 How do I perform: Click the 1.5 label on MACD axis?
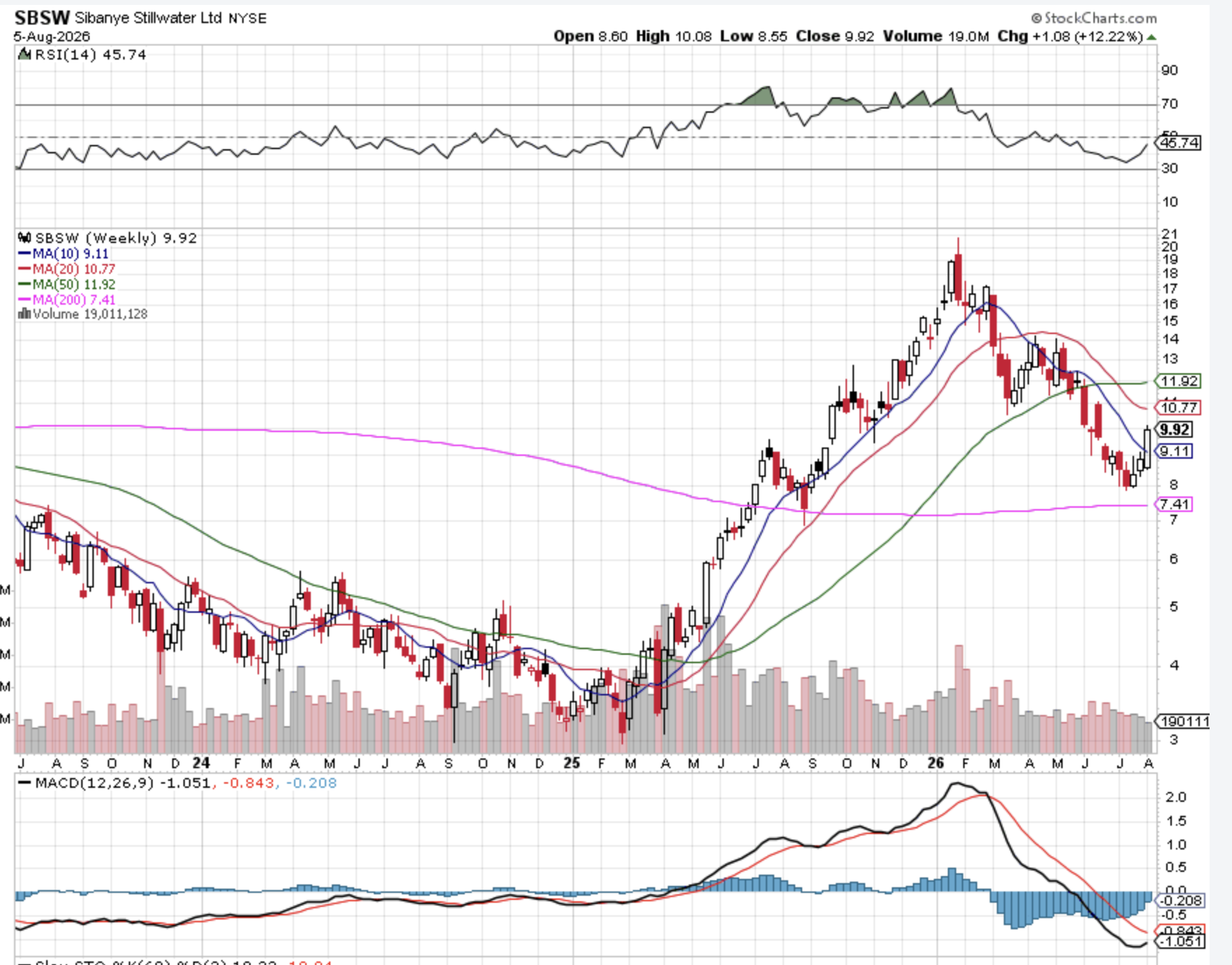click(1176, 821)
